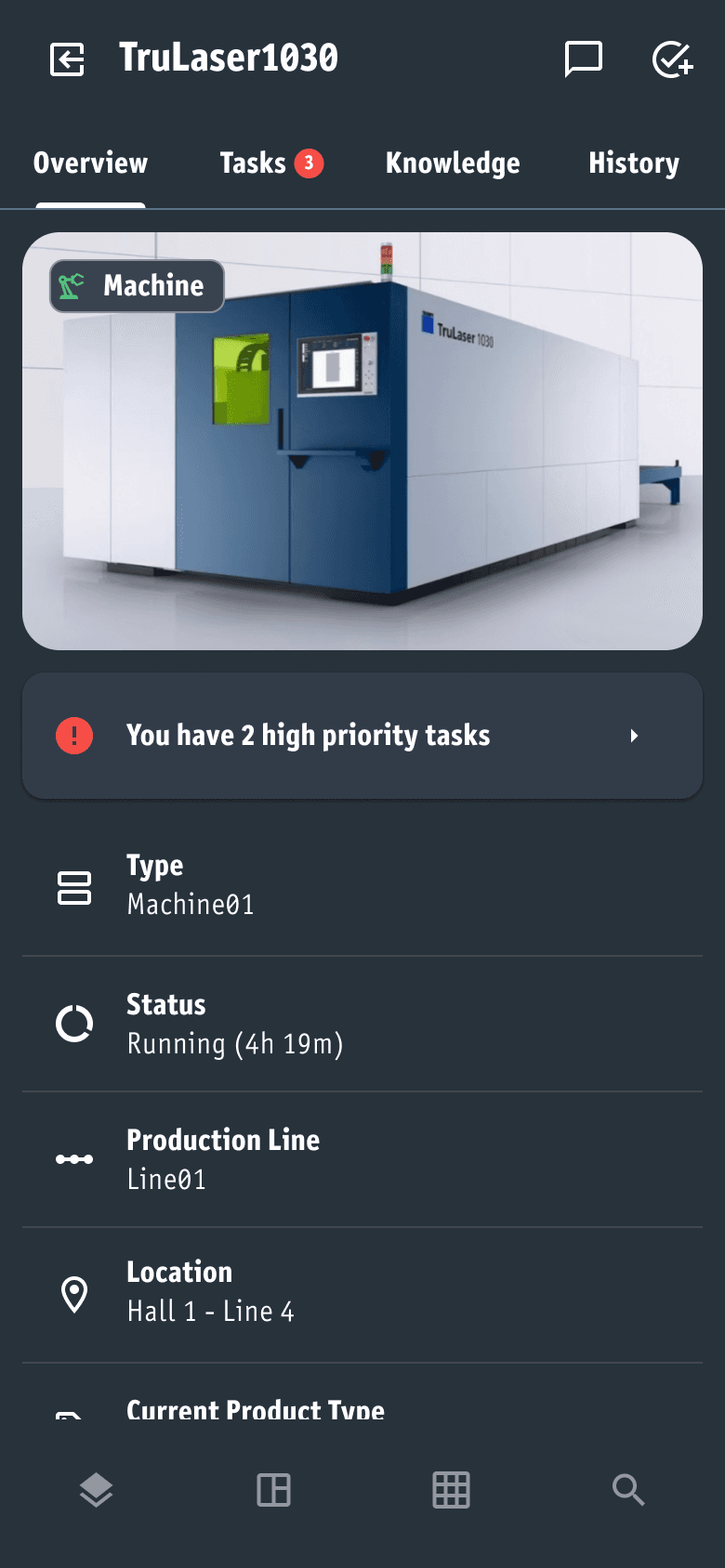The width and height of the screenshot is (725, 1568).
Task: Select the Overview tab
Action: [90, 163]
